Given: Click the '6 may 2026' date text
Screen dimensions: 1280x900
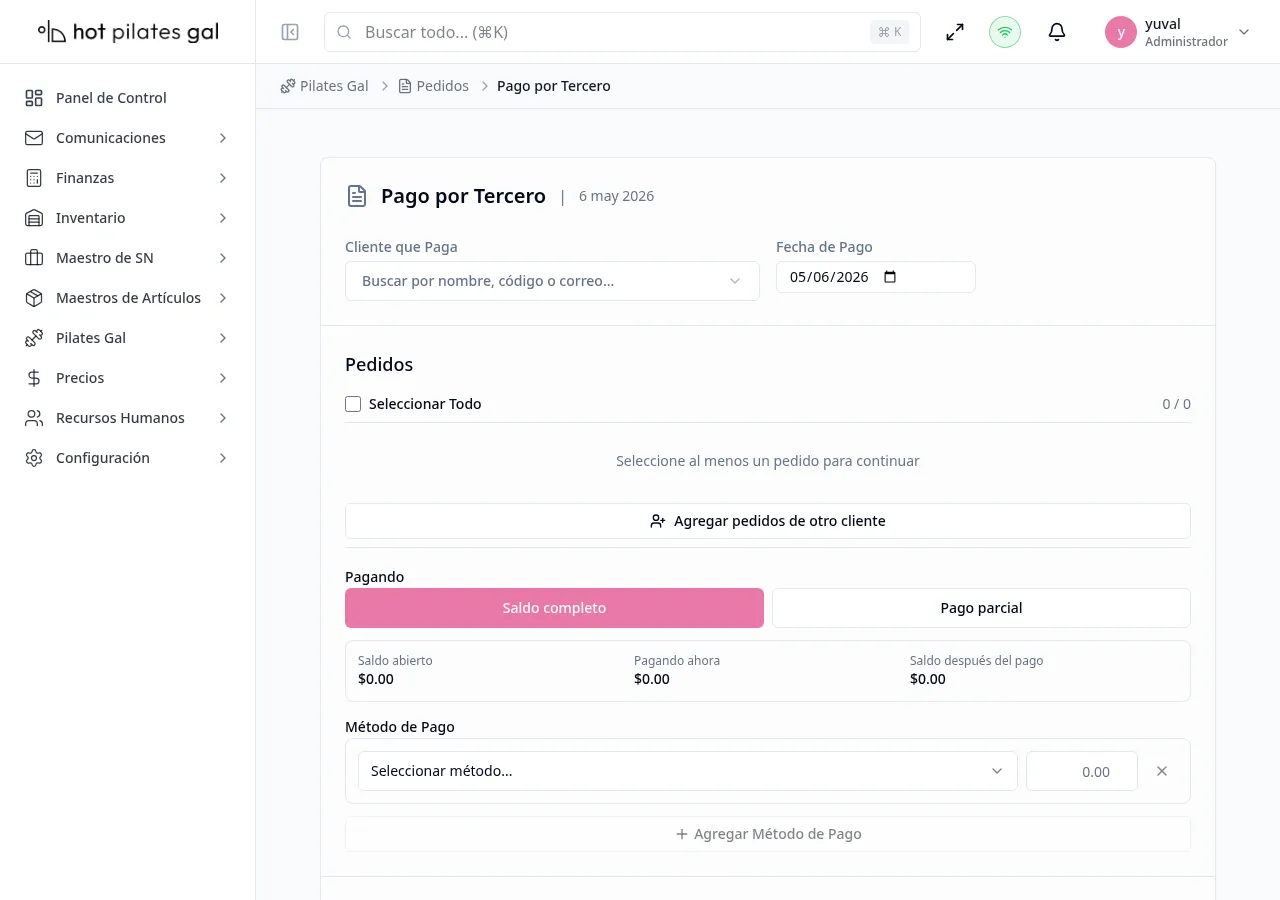Looking at the screenshot, I should point(617,196).
